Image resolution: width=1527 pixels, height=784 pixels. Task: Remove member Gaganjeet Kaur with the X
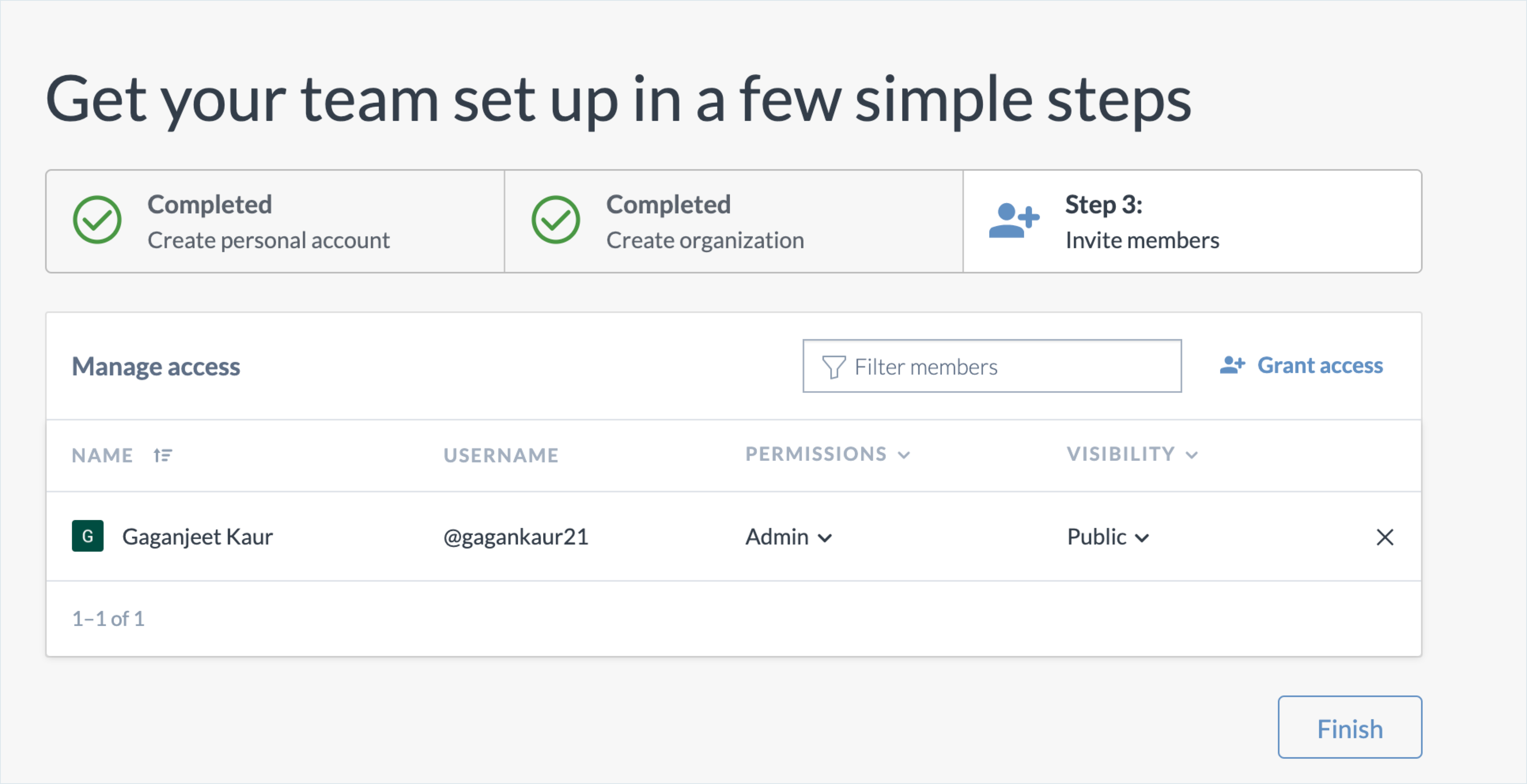[1385, 537]
